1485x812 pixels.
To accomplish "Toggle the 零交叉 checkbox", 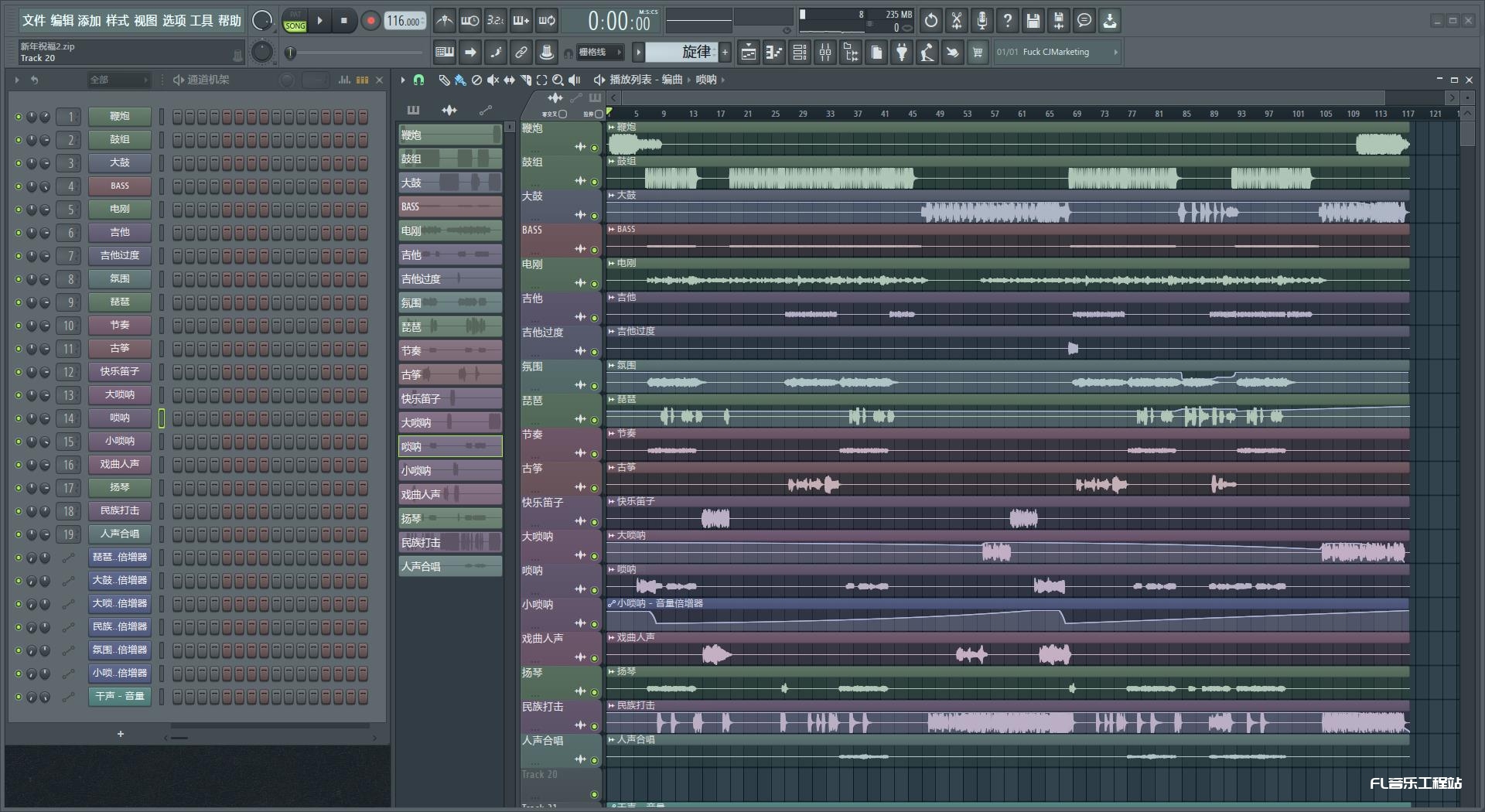I will pyautogui.click(x=563, y=114).
